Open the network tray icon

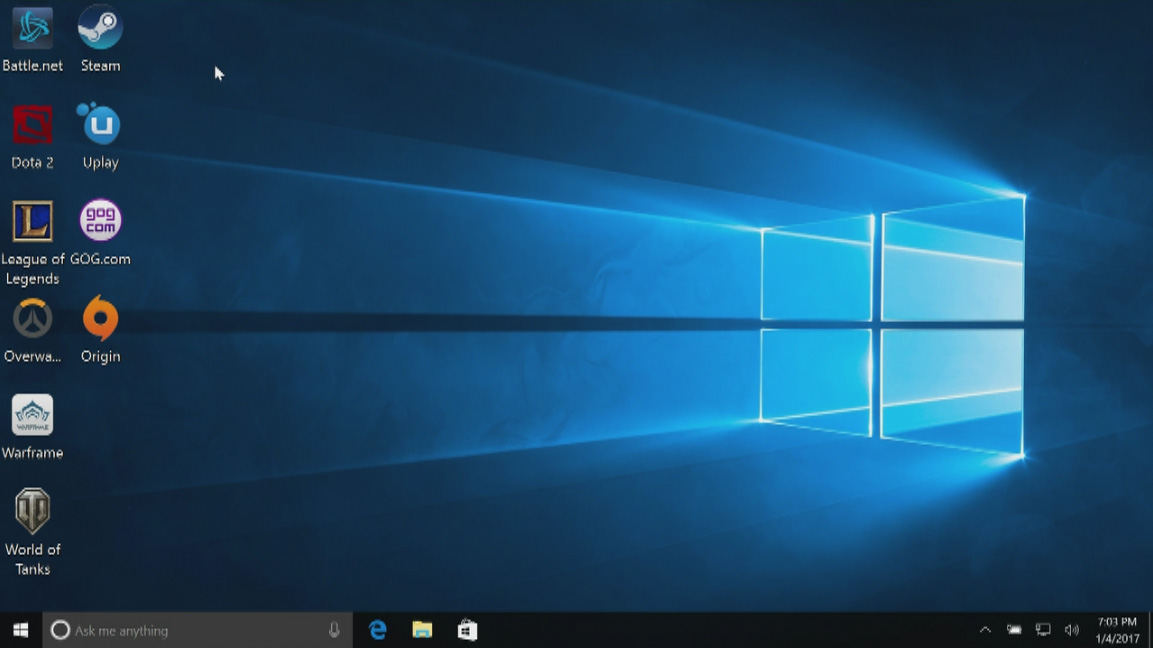coord(1043,630)
